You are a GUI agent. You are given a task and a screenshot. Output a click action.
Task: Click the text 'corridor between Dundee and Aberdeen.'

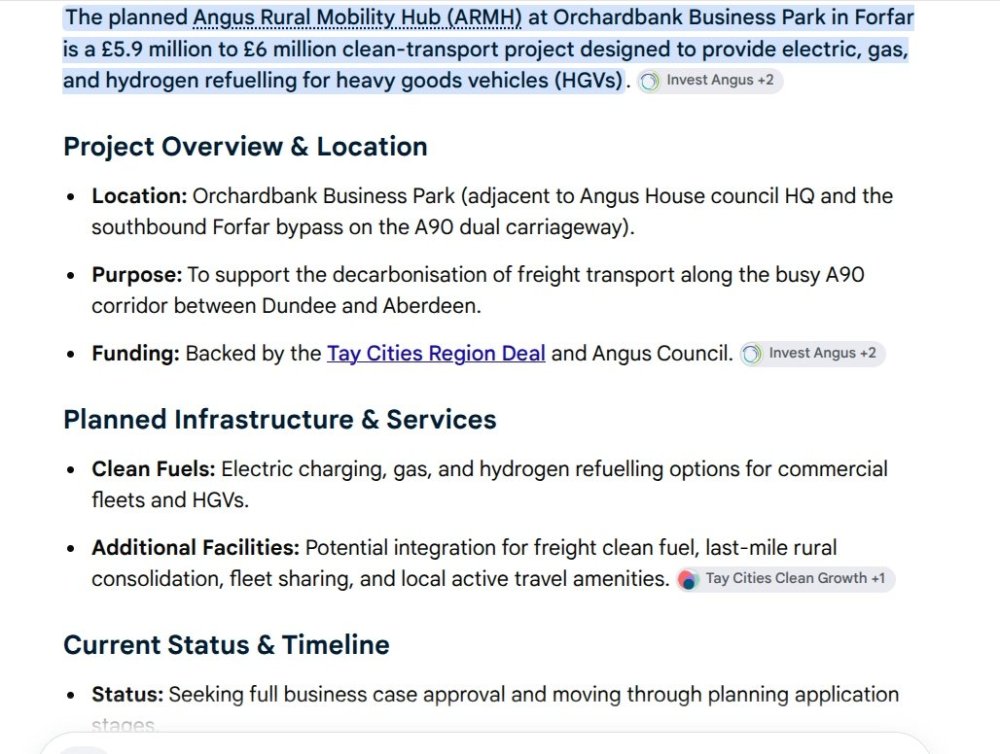[x=286, y=306]
